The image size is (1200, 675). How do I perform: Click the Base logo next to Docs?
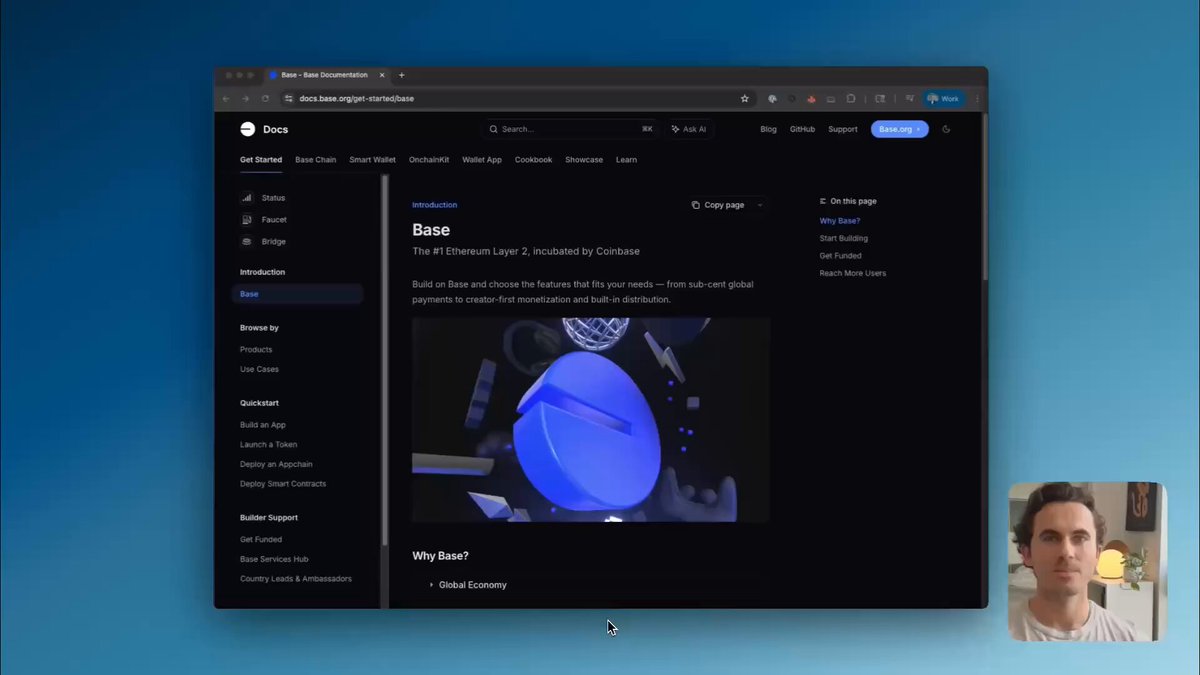248,129
